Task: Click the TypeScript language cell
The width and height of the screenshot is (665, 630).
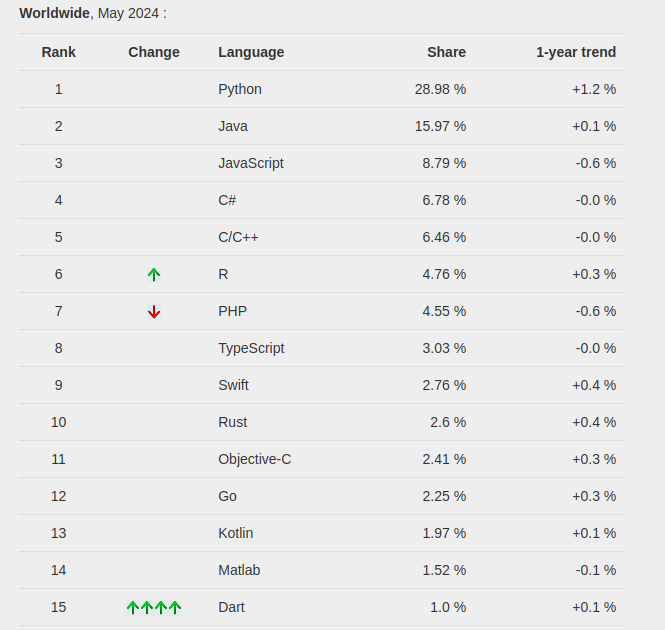Action: (x=251, y=348)
